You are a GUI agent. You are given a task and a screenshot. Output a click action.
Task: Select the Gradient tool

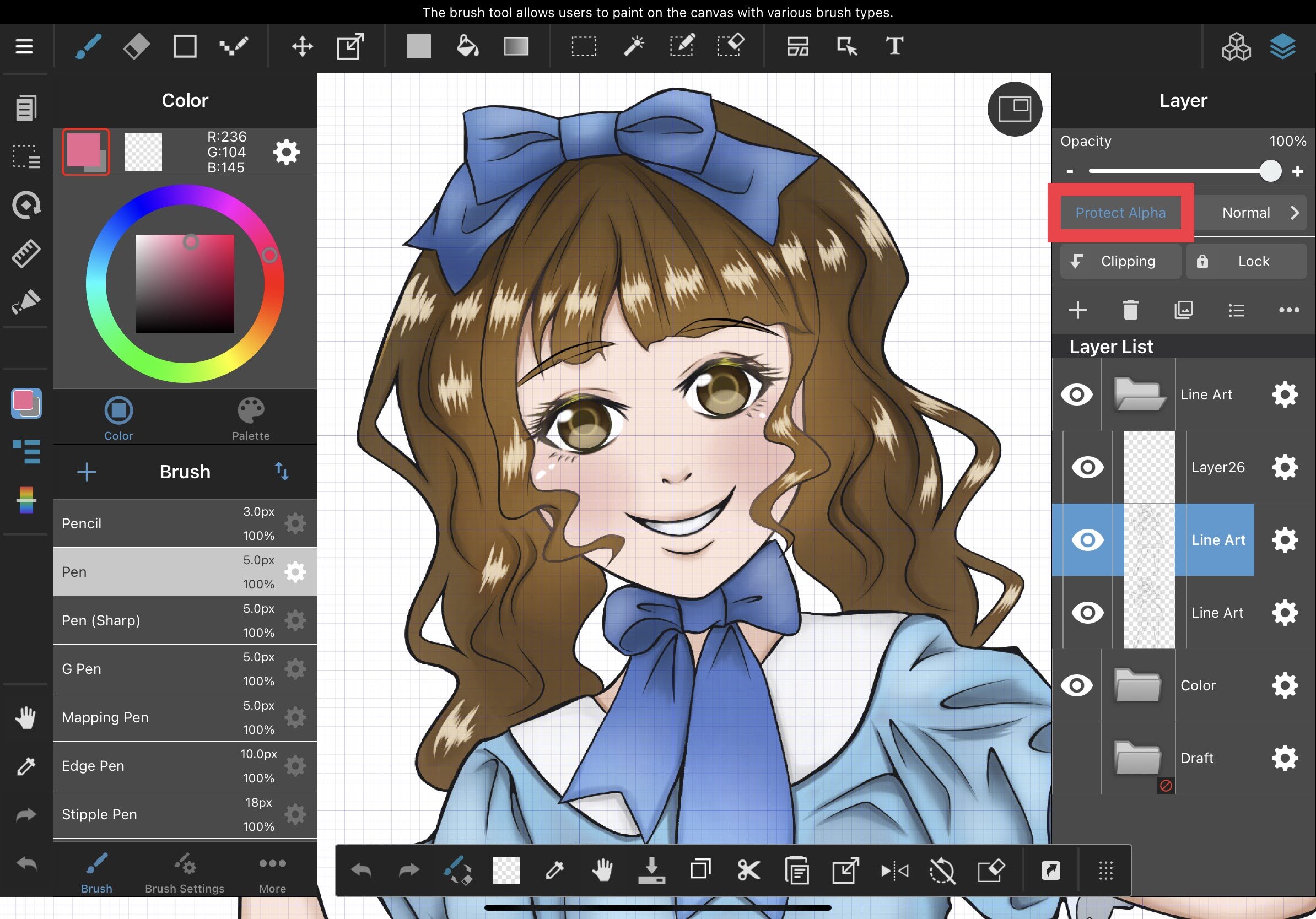(516, 46)
